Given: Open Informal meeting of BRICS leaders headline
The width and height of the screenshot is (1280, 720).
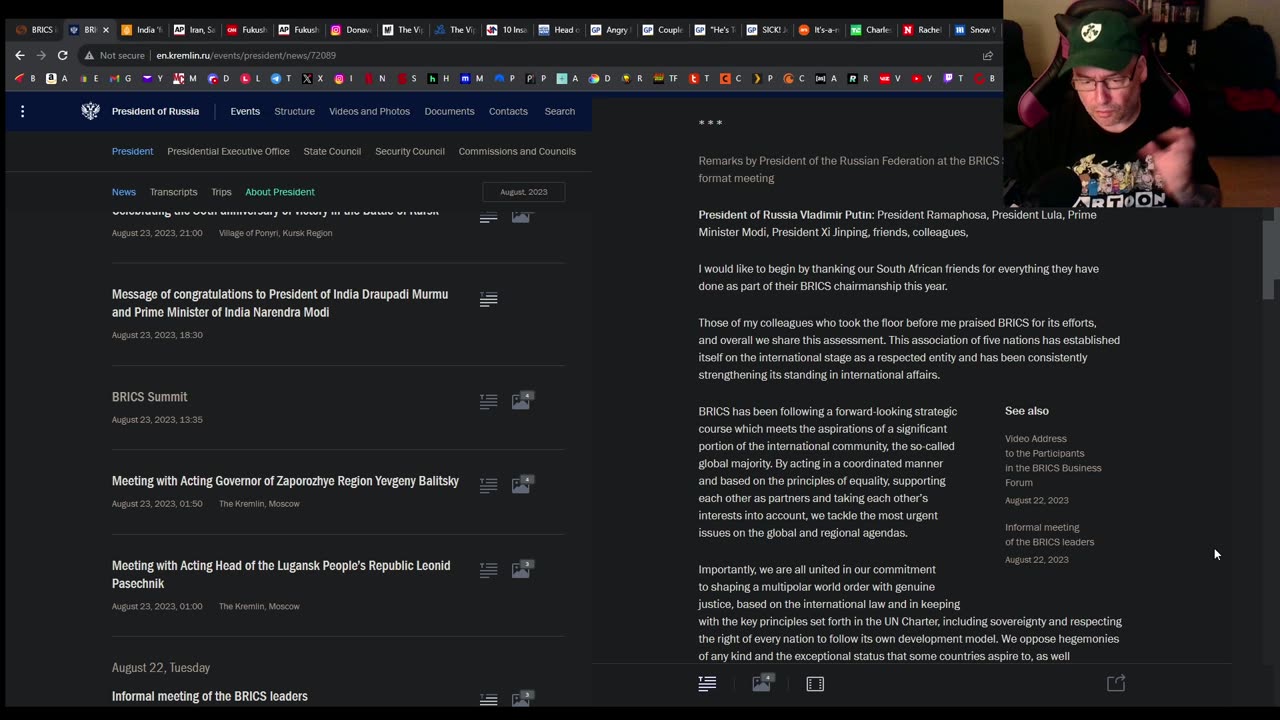Looking at the screenshot, I should pyautogui.click(x=210, y=696).
